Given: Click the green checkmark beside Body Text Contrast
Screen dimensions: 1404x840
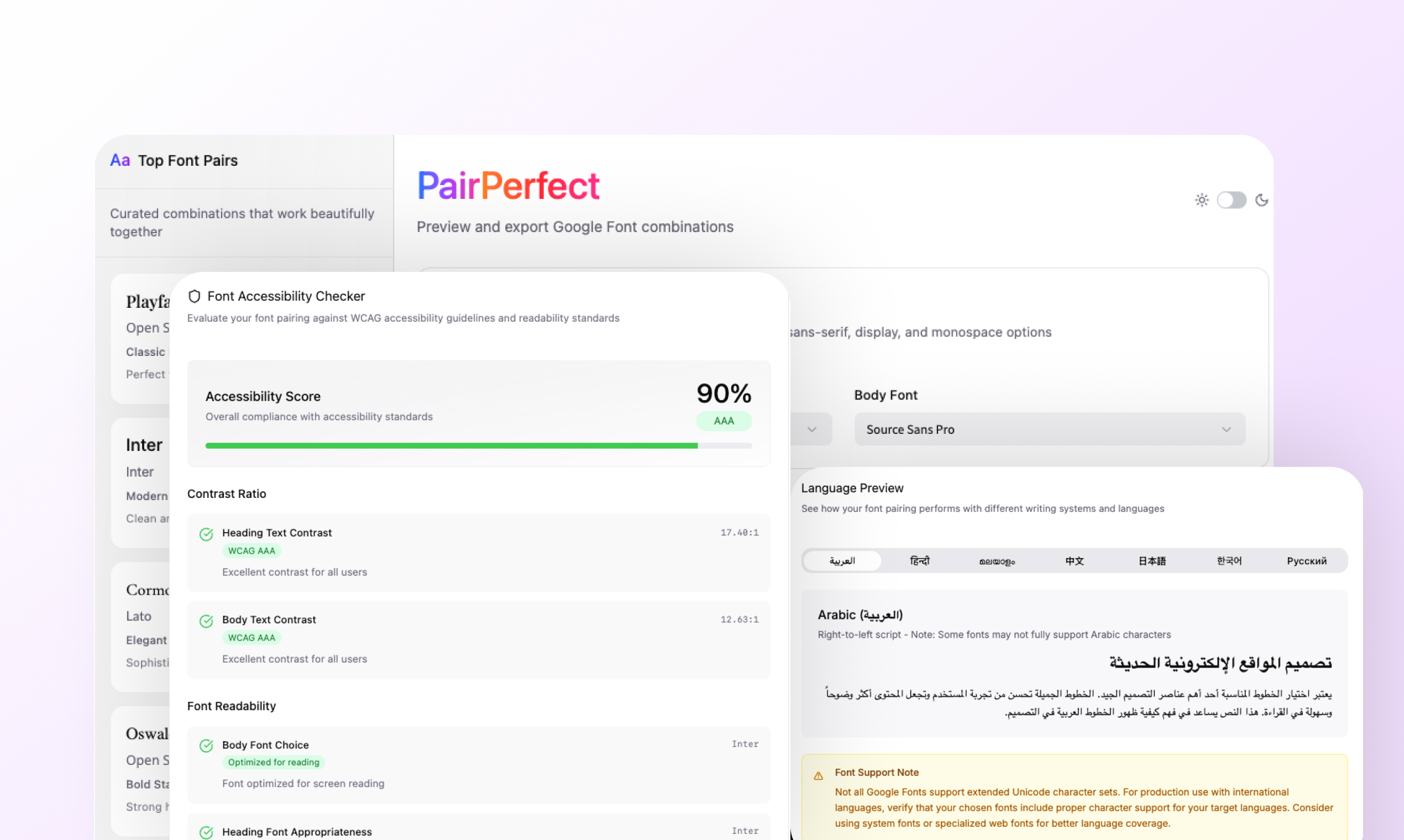Looking at the screenshot, I should click(206, 621).
